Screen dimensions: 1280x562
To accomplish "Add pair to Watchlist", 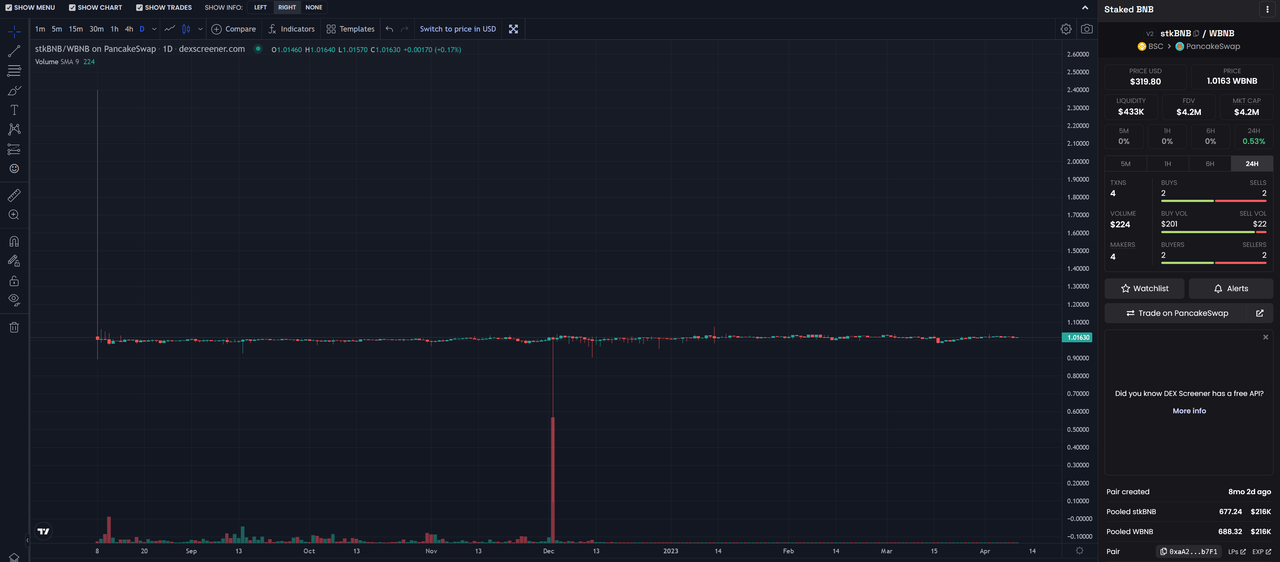I will click(1145, 288).
